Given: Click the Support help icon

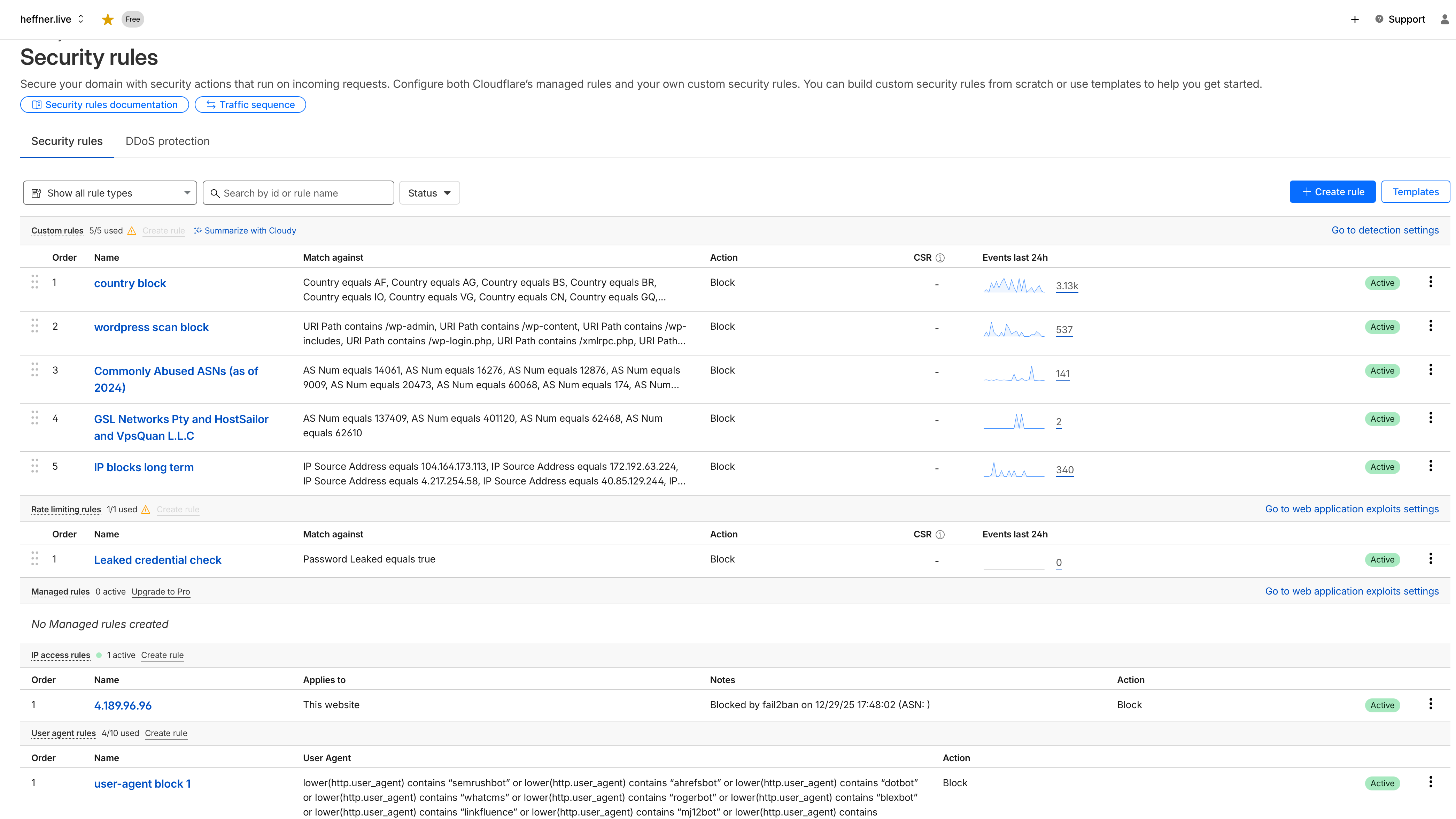Looking at the screenshot, I should 1379,19.
